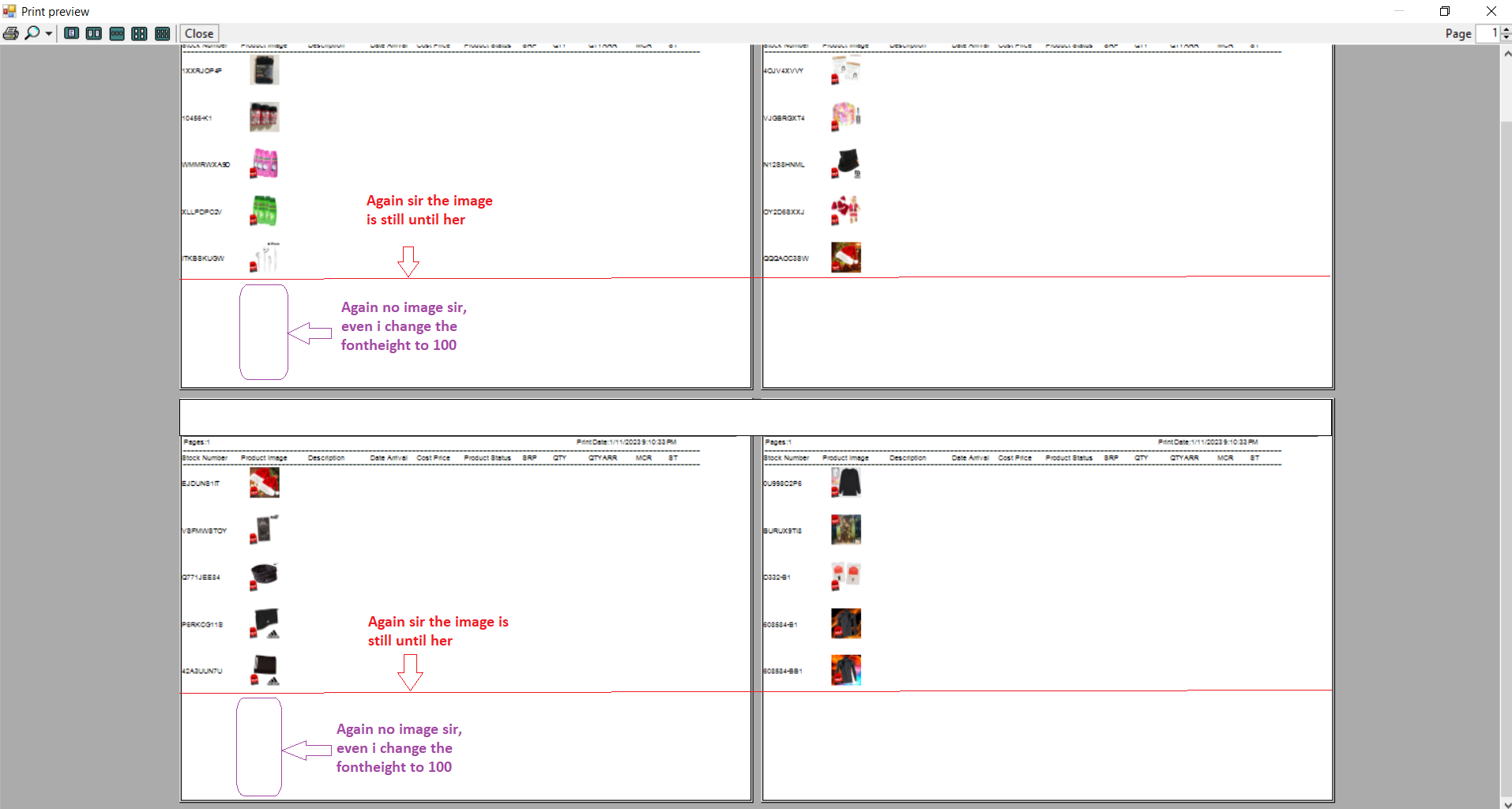Screen dimensions: 1512x809
Task: Click the Zoom magnifier icon
Action: click(x=32, y=33)
